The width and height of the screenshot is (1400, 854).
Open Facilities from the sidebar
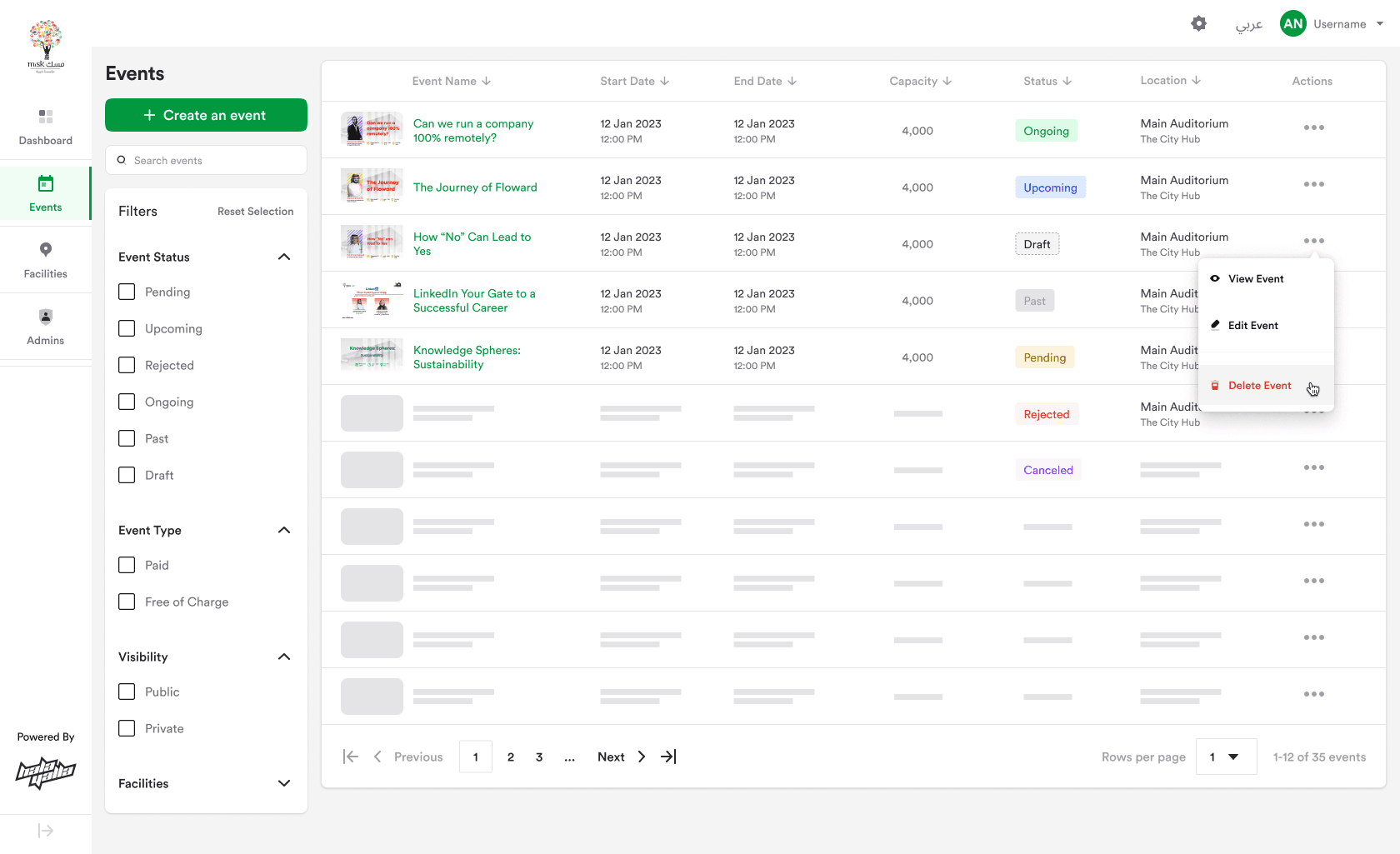[46, 260]
